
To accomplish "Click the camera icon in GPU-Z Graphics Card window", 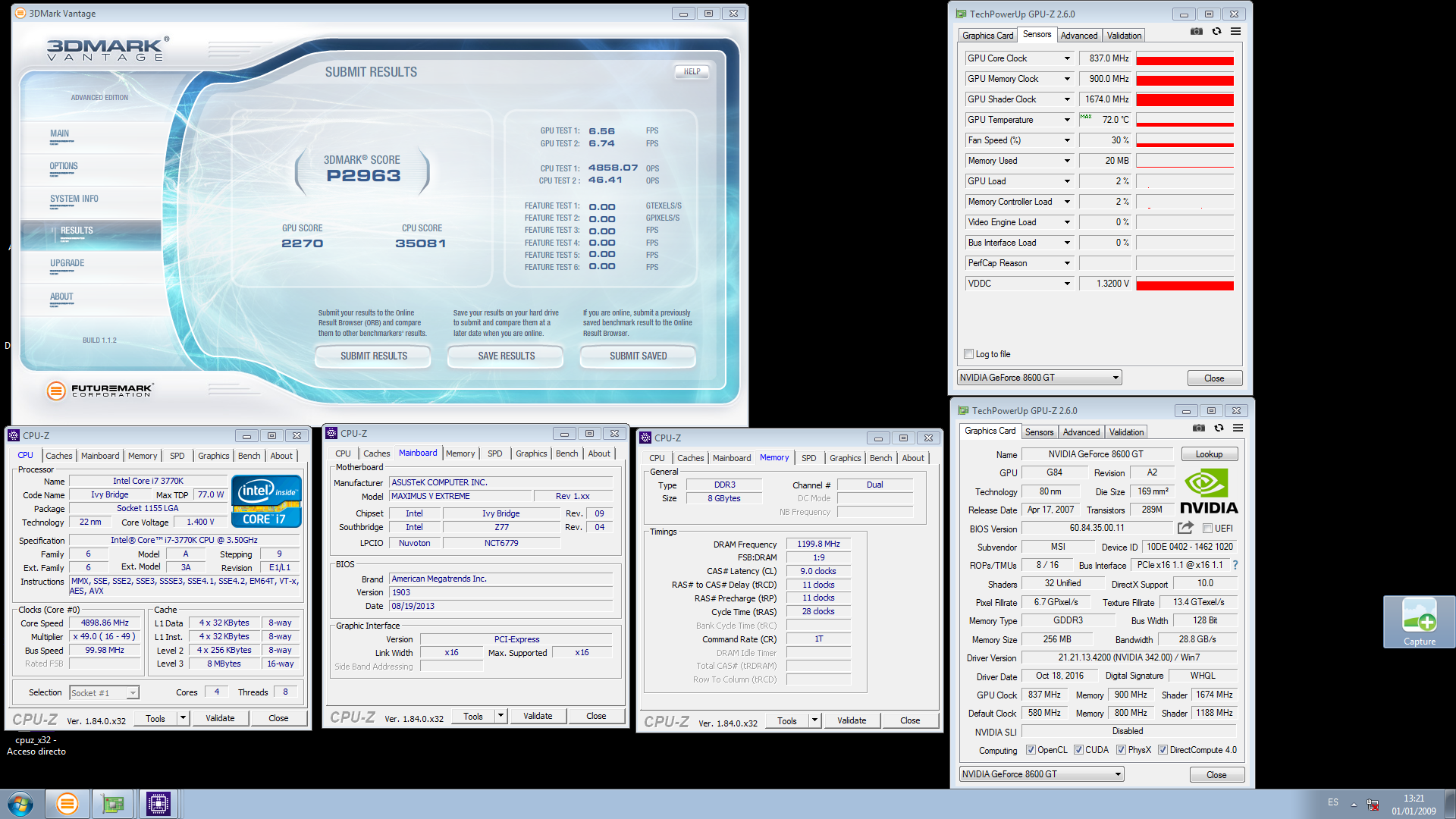I will 1199,428.
